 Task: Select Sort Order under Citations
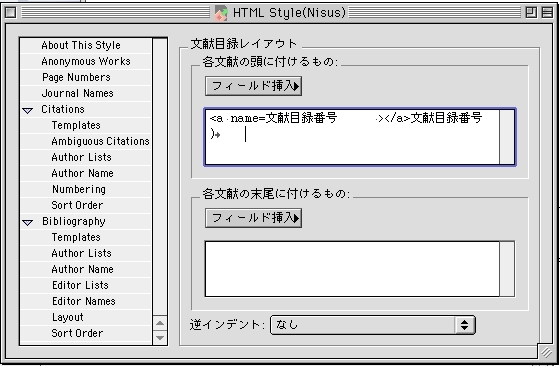tap(86, 205)
